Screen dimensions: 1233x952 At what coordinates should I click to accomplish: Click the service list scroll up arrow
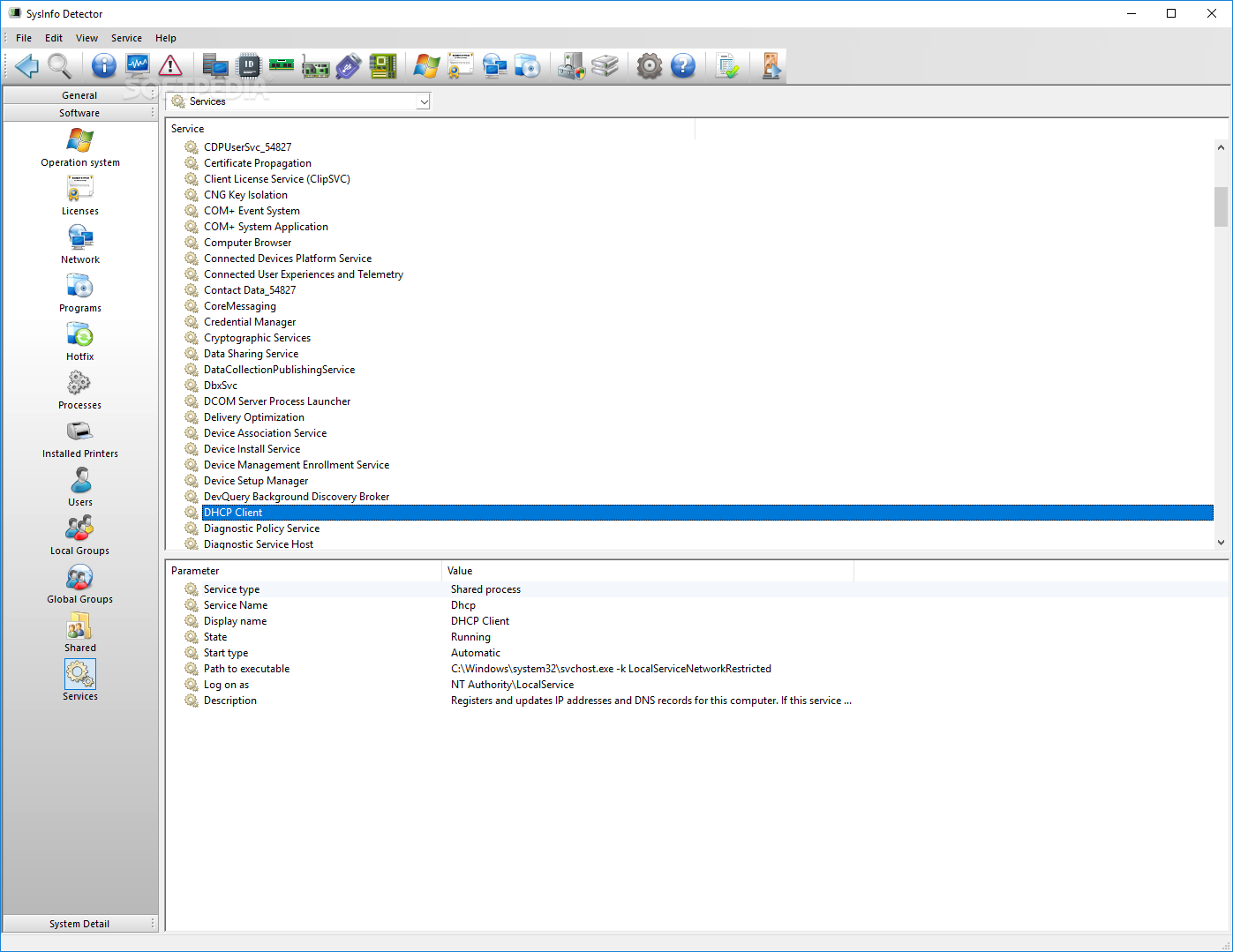(x=1221, y=147)
